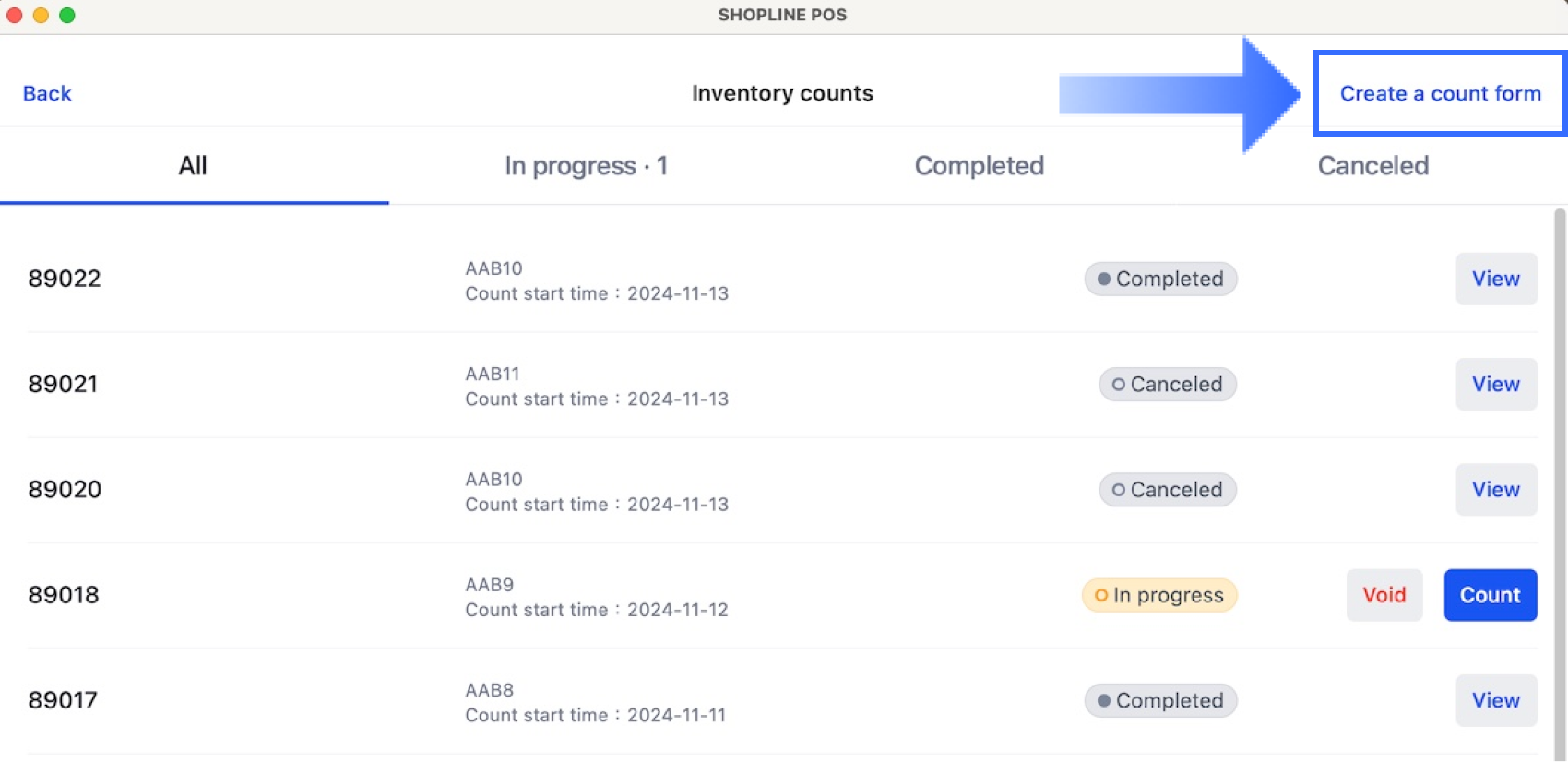This screenshot has height=762, width=1568.
Task: Show the Canceled tab
Action: [1372, 166]
